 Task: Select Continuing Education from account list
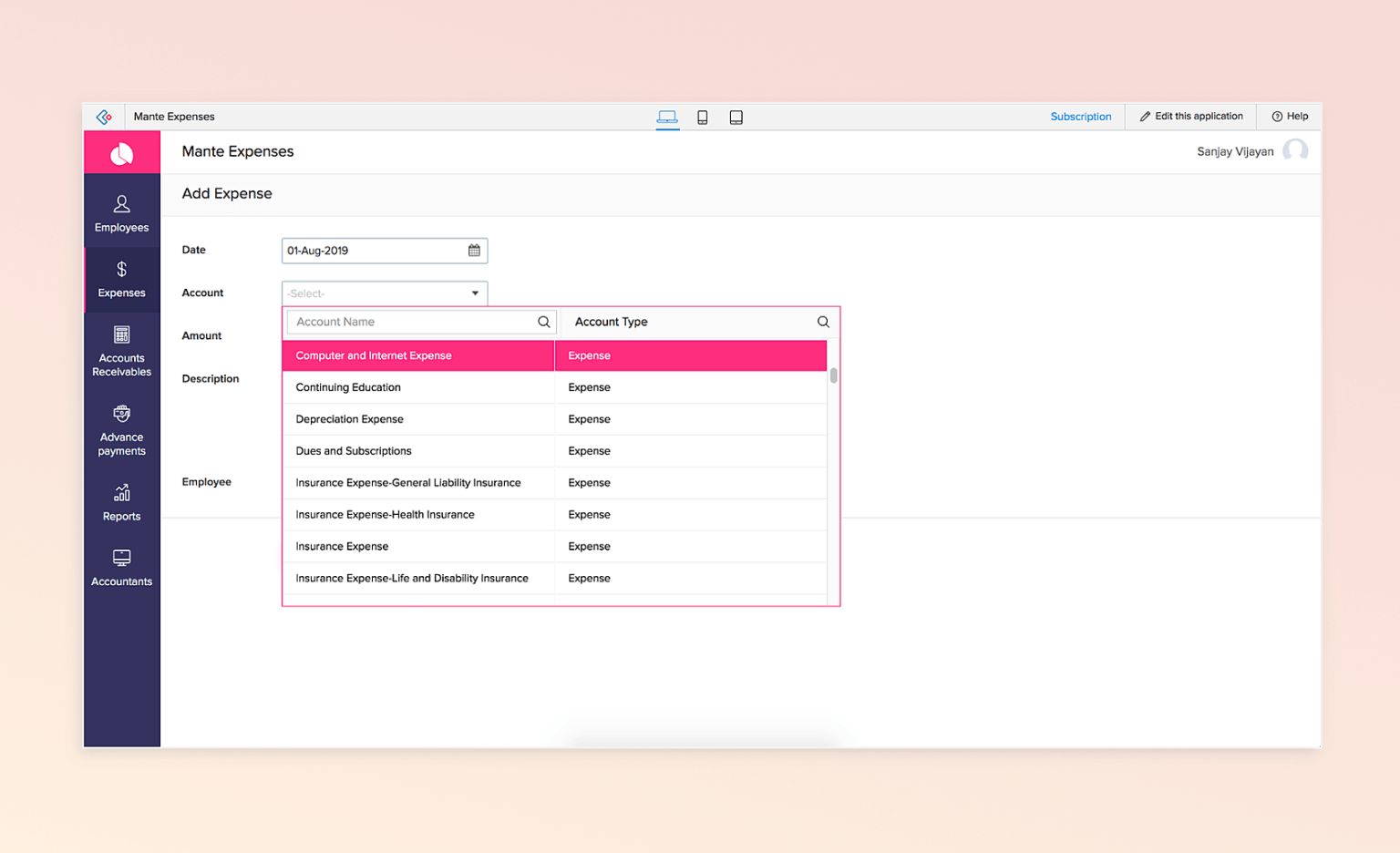point(348,387)
